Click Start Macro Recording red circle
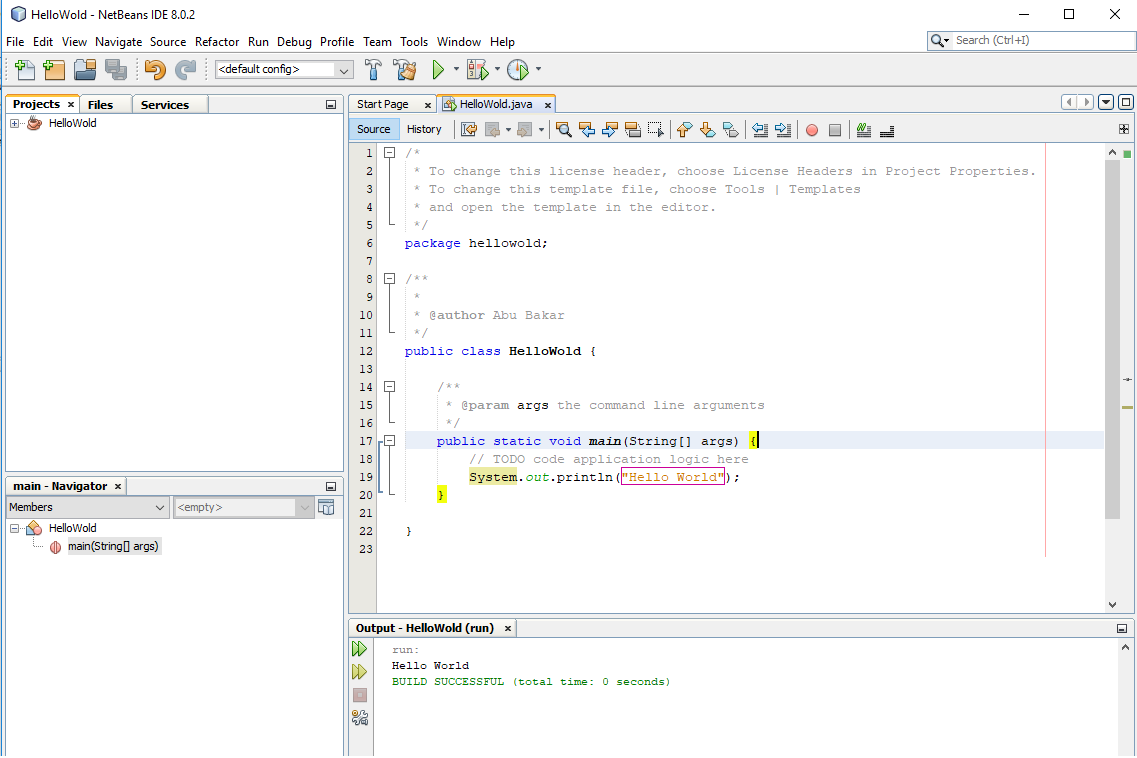 tap(812, 130)
